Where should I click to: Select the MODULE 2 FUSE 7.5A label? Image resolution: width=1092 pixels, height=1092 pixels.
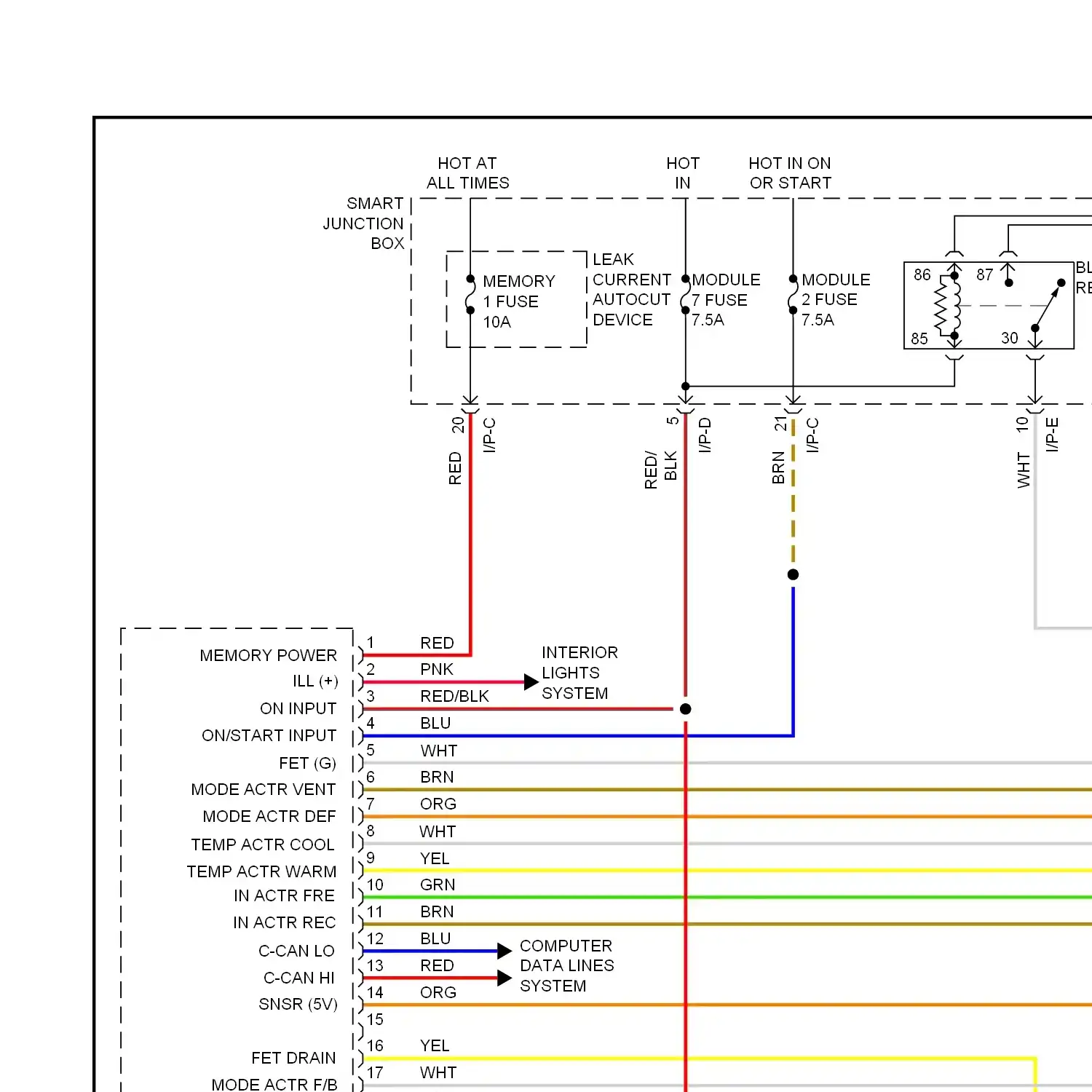836,300
